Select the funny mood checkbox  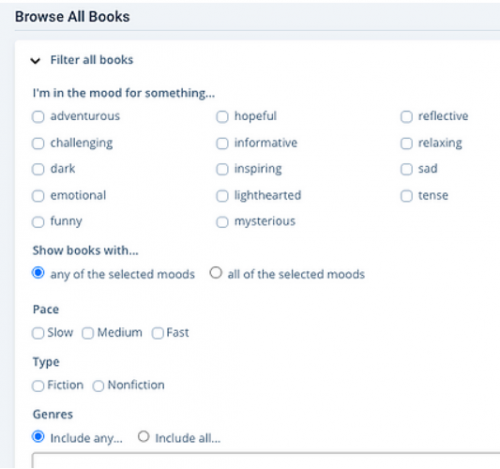click(38, 222)
